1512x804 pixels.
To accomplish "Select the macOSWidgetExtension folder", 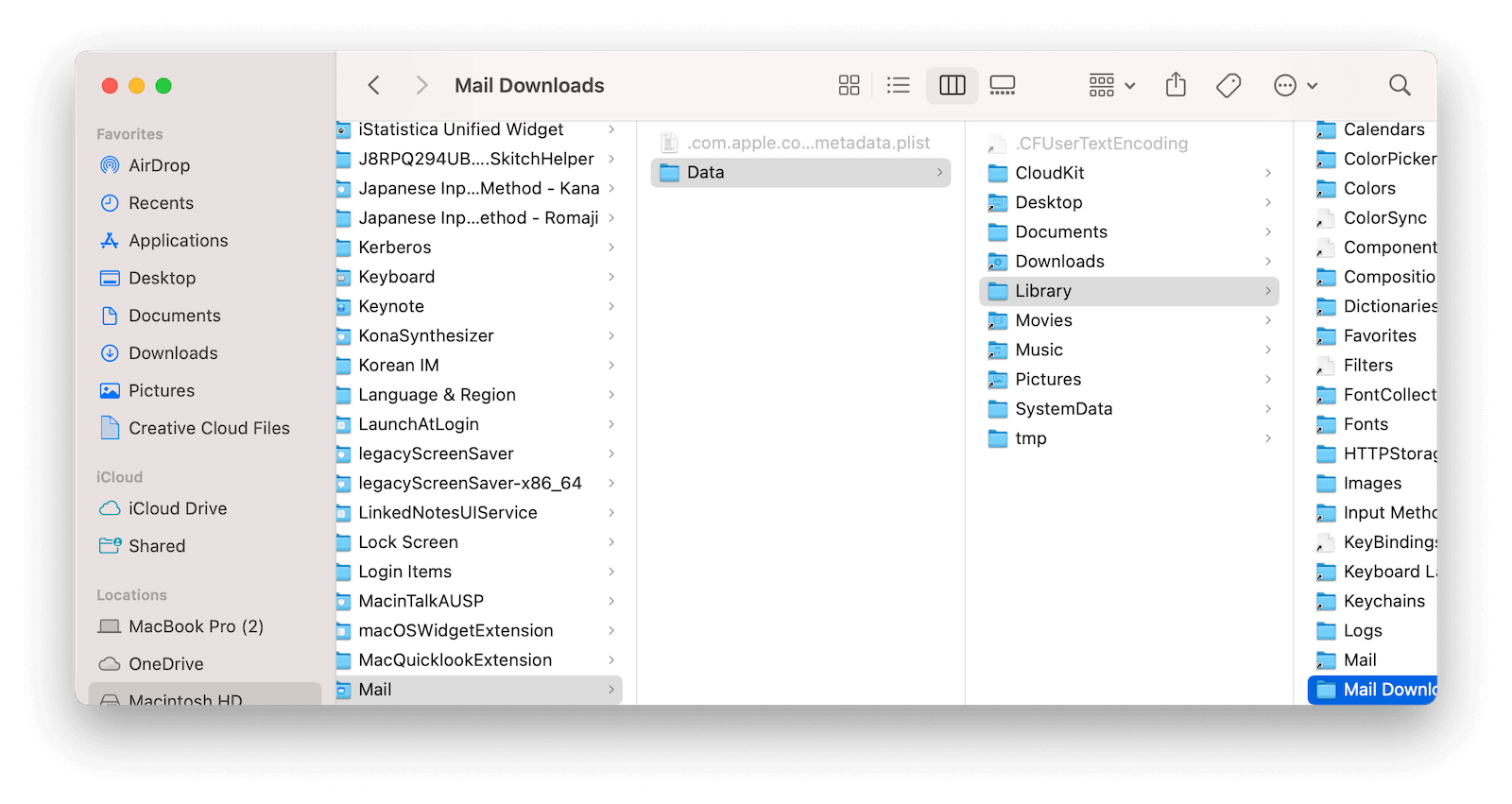I will pos(479,630).
